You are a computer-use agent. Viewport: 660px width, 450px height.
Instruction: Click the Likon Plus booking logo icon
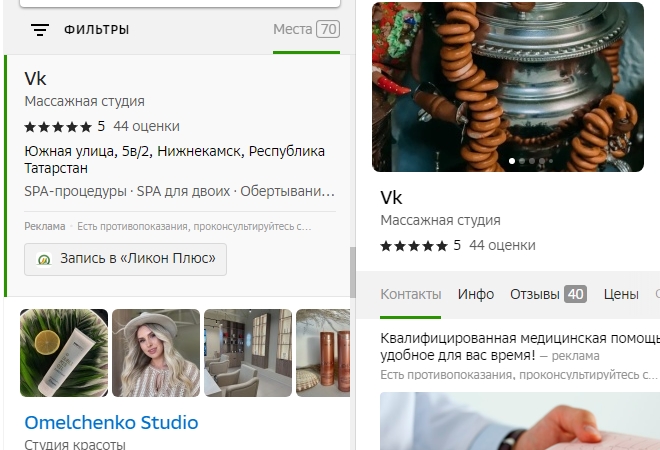point(44,259)
